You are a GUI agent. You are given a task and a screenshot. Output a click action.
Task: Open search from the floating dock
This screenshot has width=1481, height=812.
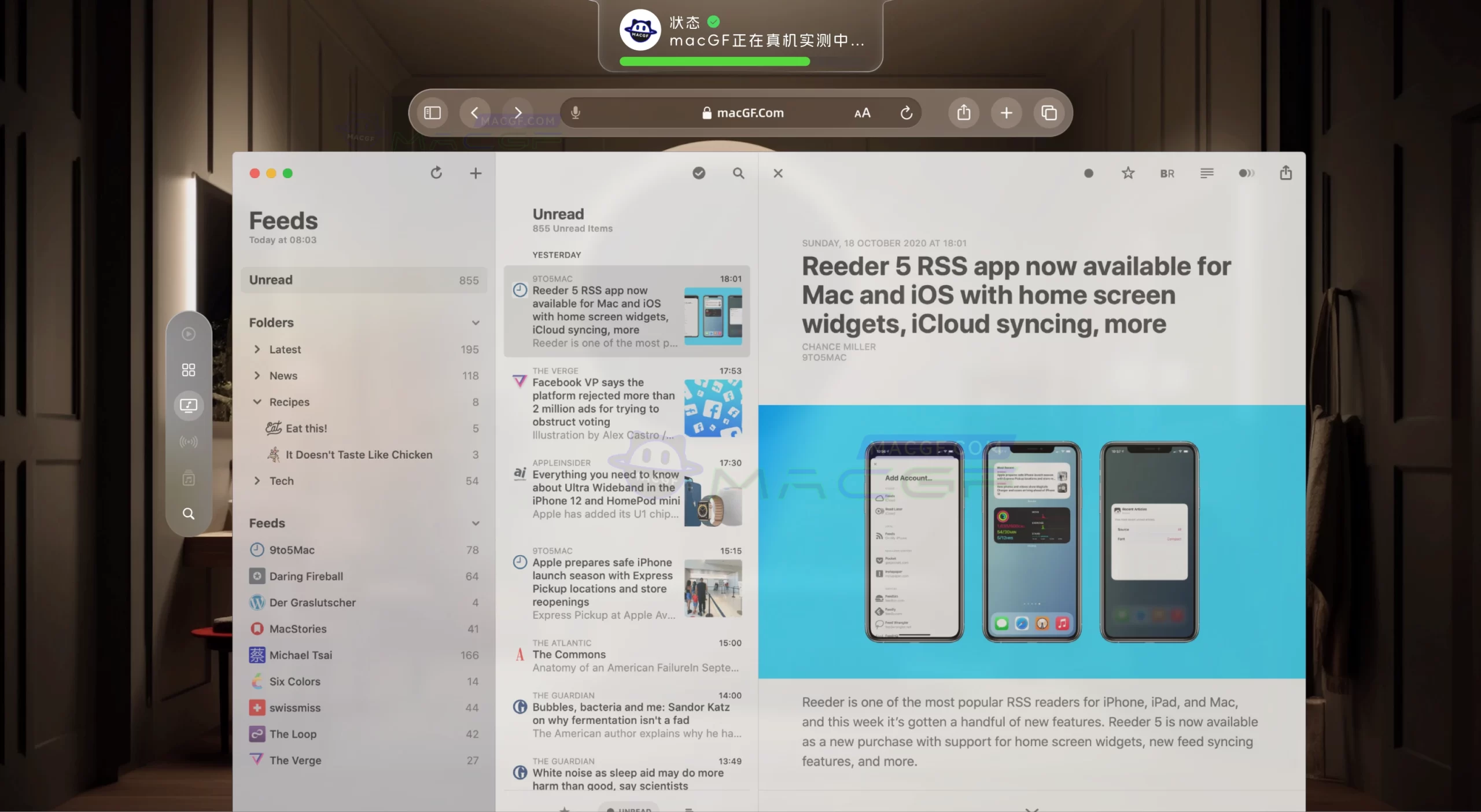tap(188, 514)
